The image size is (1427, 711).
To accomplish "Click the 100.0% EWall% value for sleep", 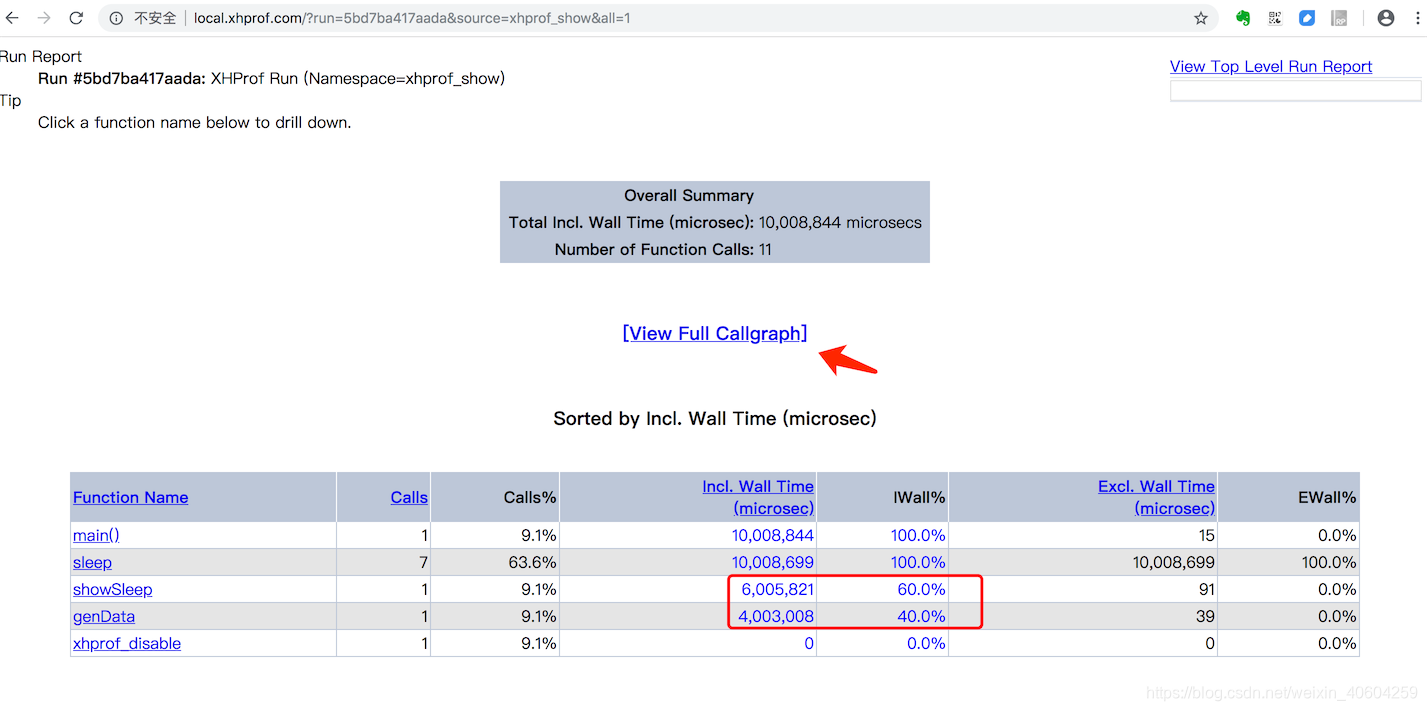I will (x=1329, y=562).
